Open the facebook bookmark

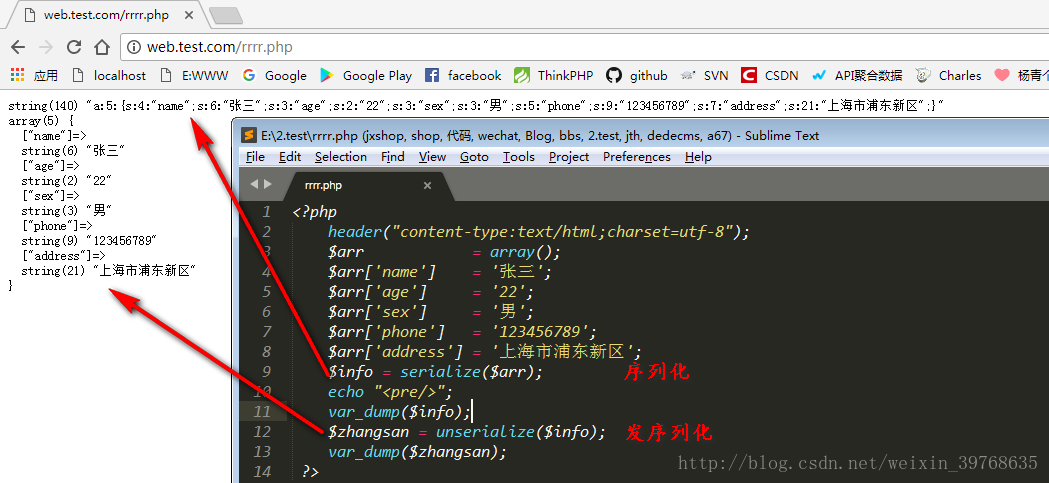[463, 76]
